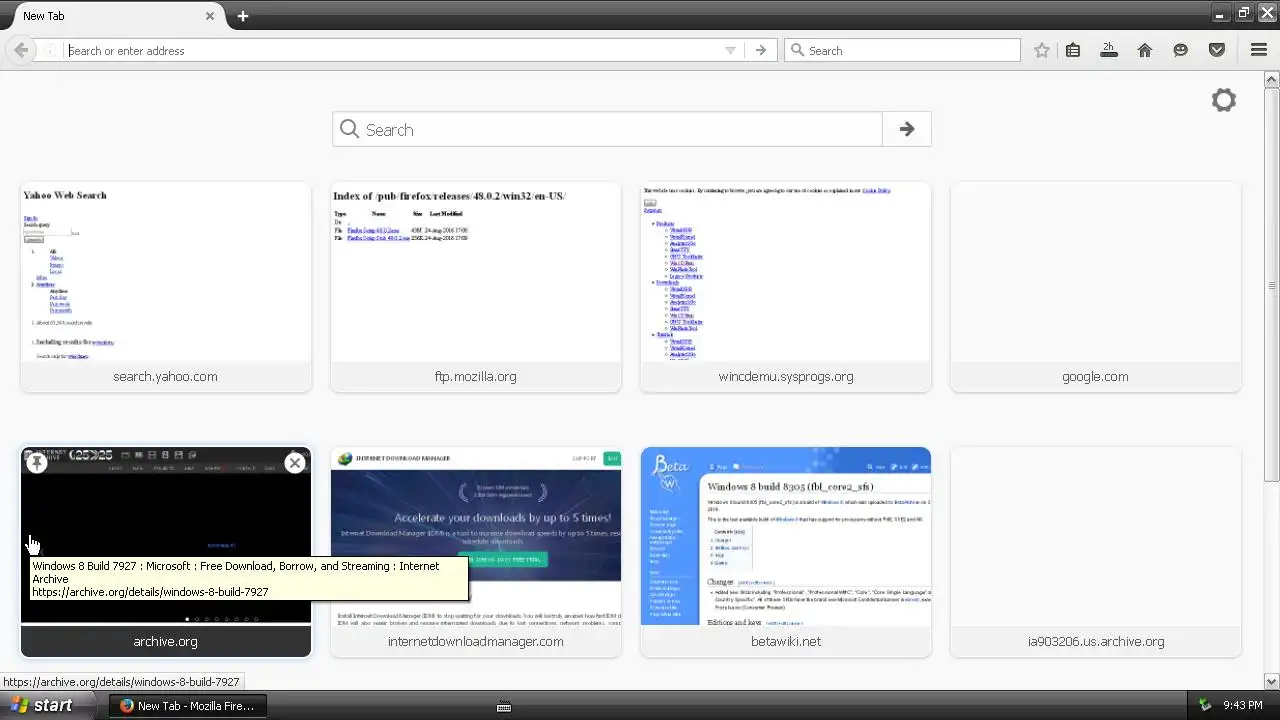Click the archive.org tile label
Image resolution: width=1280 pixels, height=720 pixels.
pyautogui.click(x=166, y=642)
